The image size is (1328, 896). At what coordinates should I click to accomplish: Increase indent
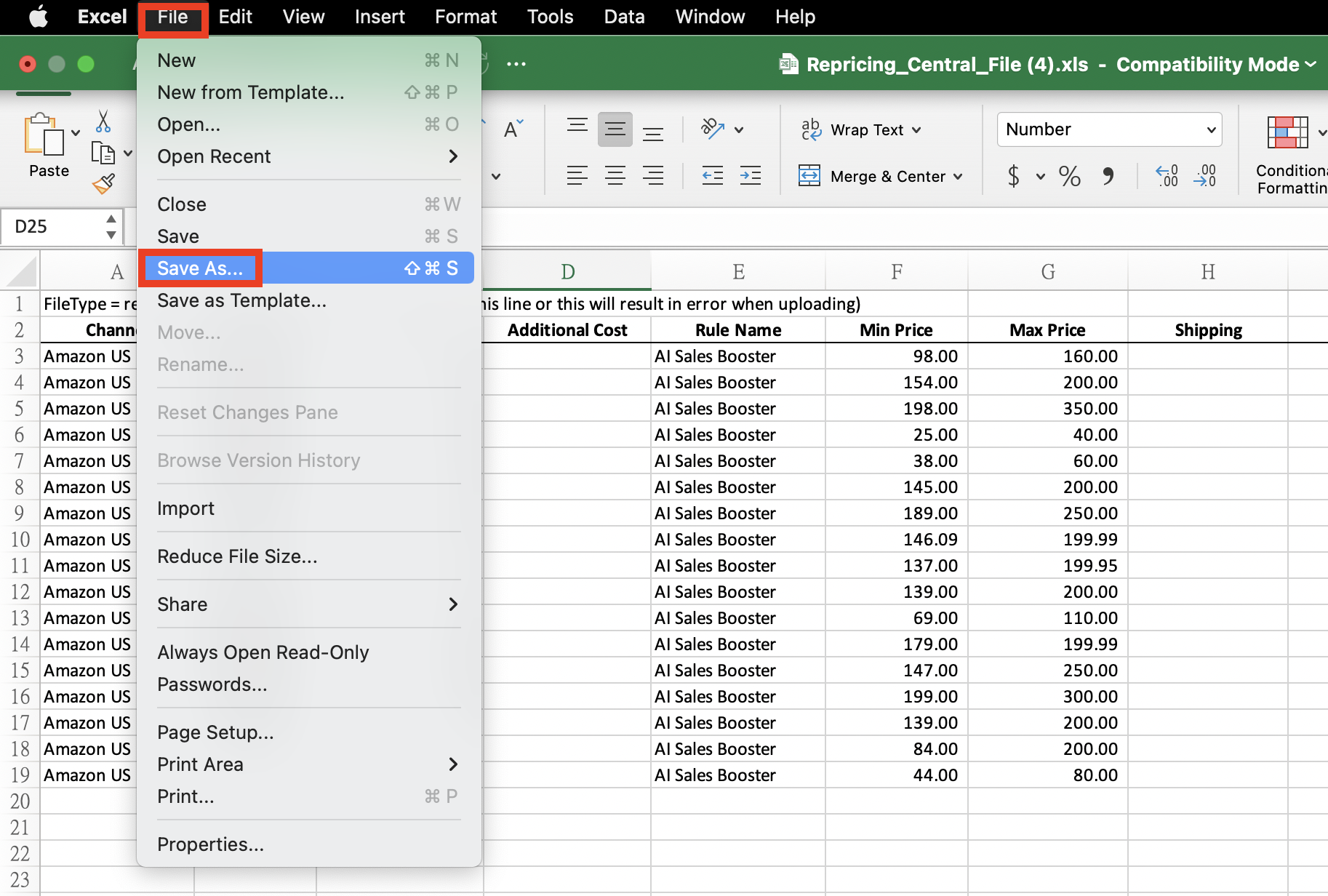(751, 176)
